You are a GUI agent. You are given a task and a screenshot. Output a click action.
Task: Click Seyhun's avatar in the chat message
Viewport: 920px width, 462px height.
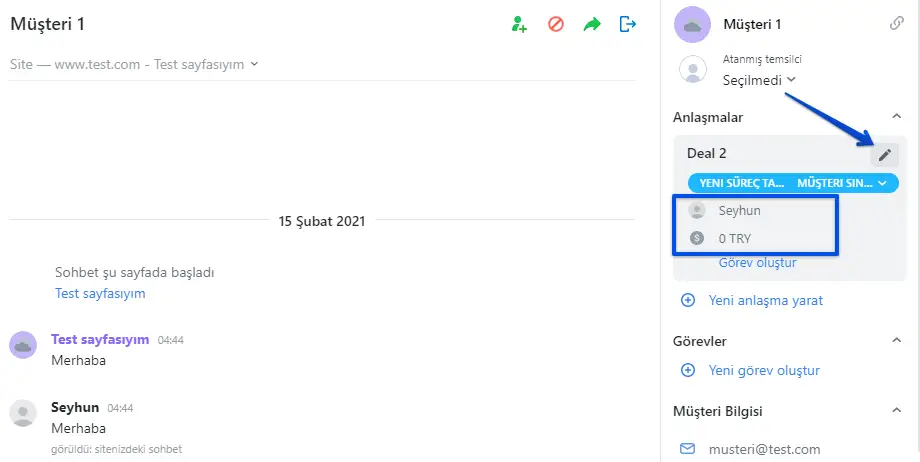23,413
